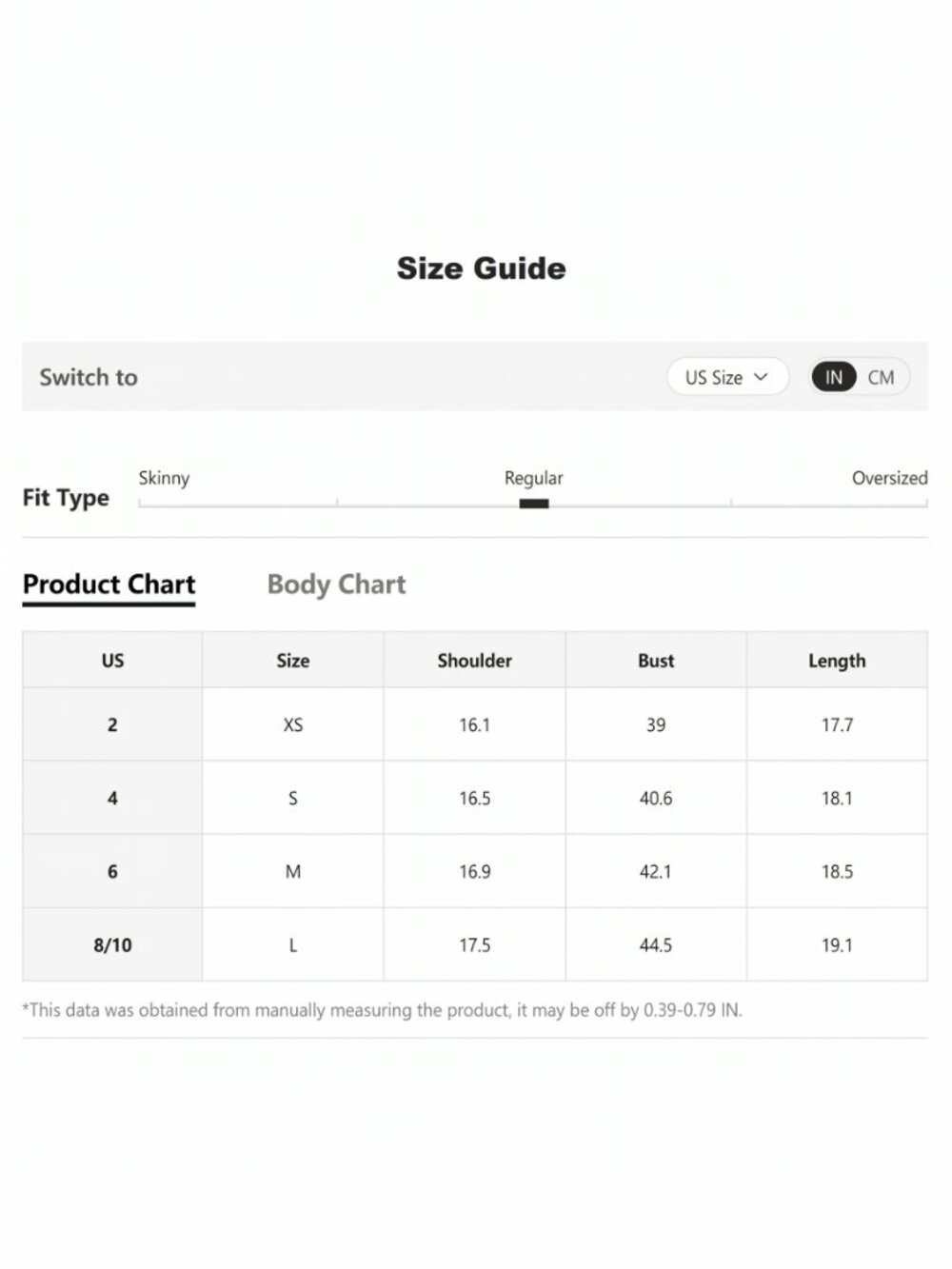Select the US size 2 row

click(475, 724)
